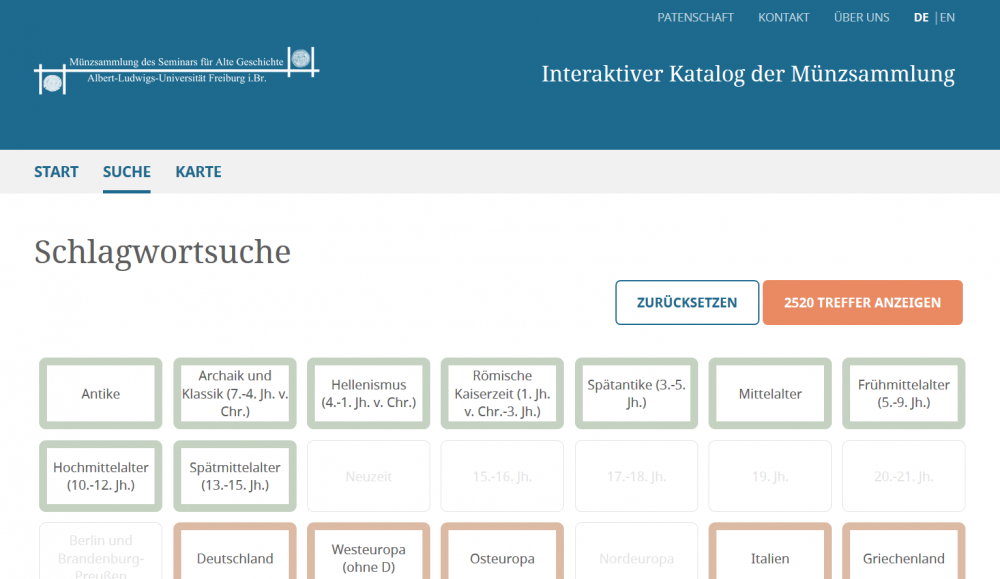
Task: Enable the Hellenismus keyword tile
Action: pyautogui.click(x=369, y=394)
